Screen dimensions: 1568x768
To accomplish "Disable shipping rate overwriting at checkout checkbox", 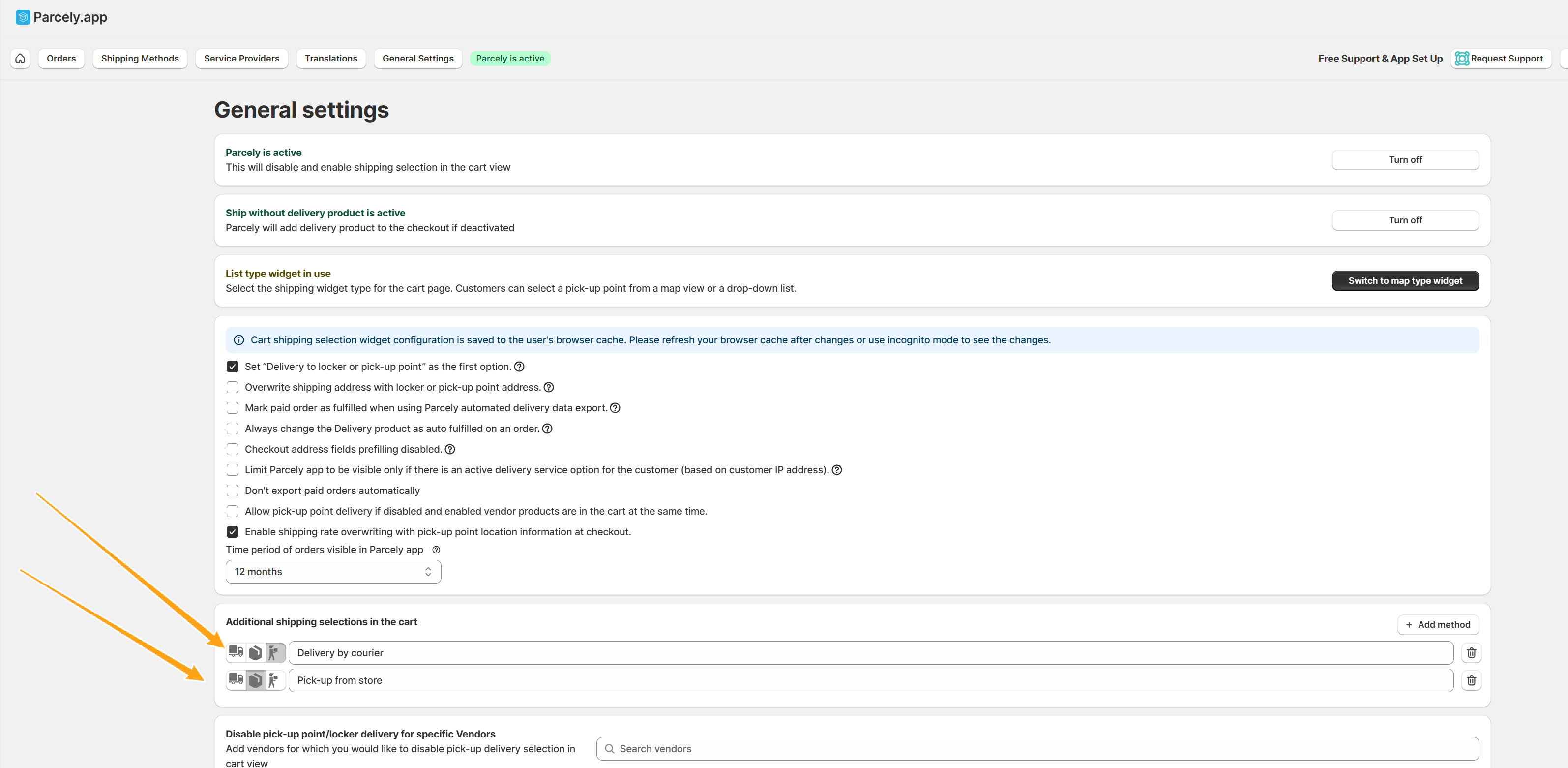I will (x=233, y=532).
